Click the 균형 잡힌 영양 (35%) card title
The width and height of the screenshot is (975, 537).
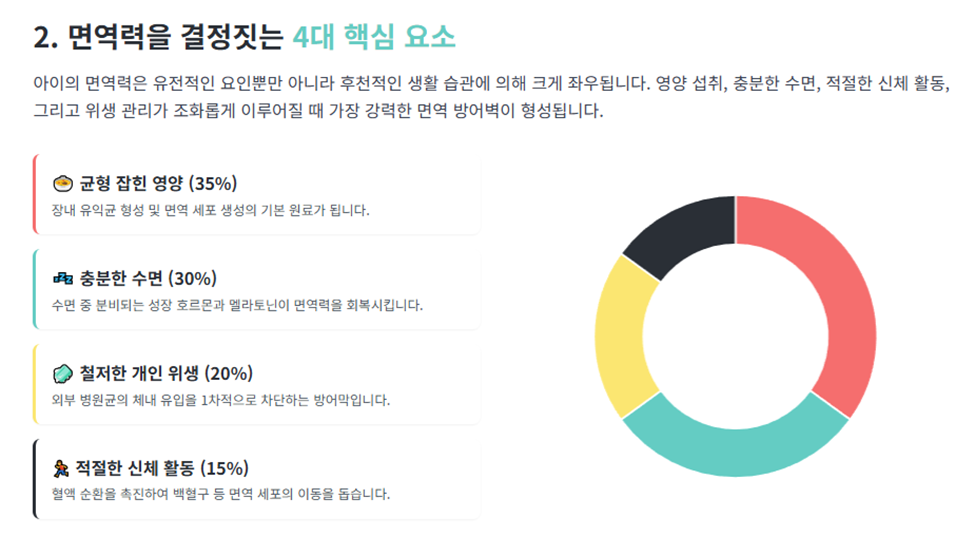click(x=158, y=184)
